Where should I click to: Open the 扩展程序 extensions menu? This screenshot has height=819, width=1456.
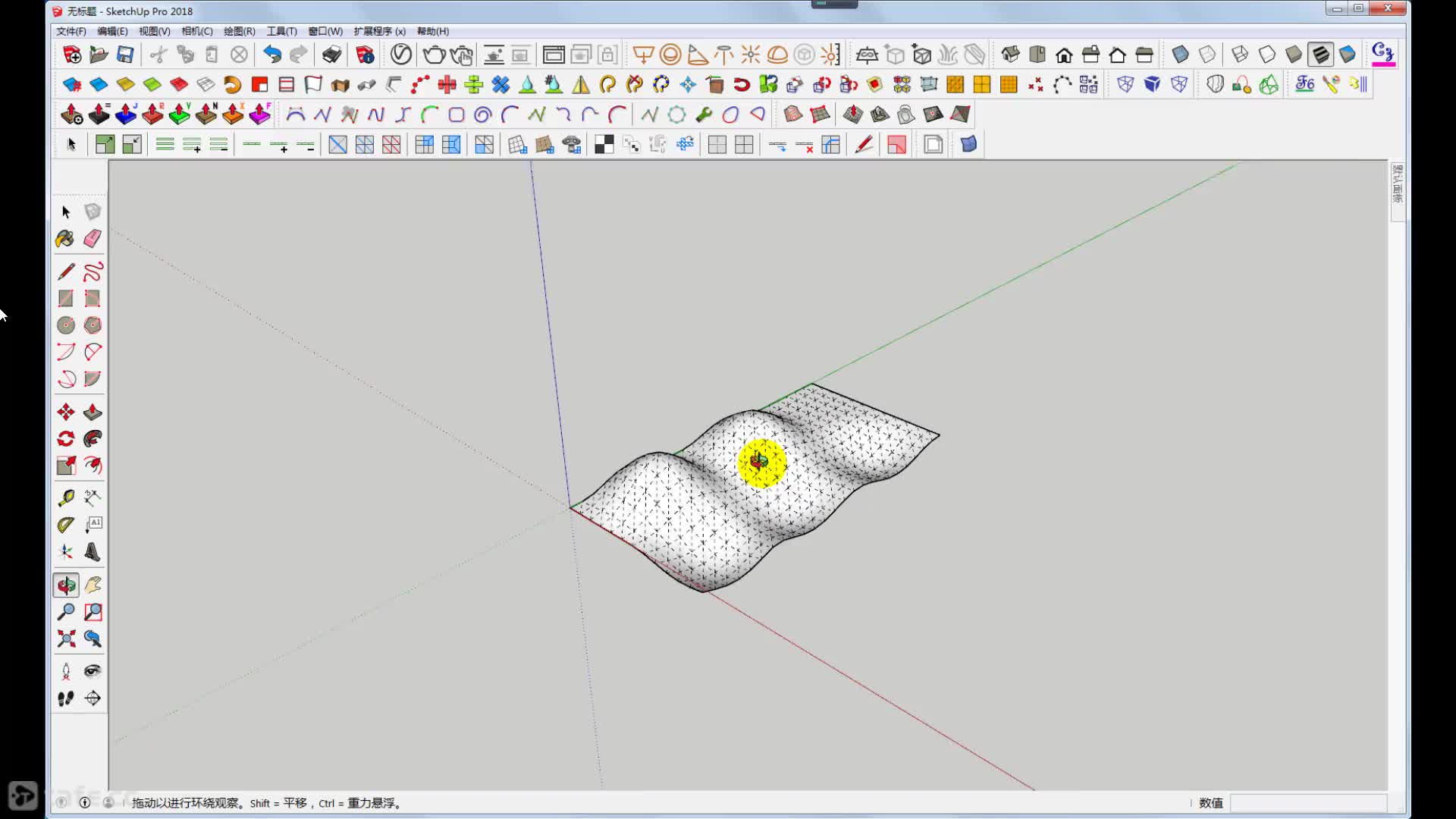379,31
